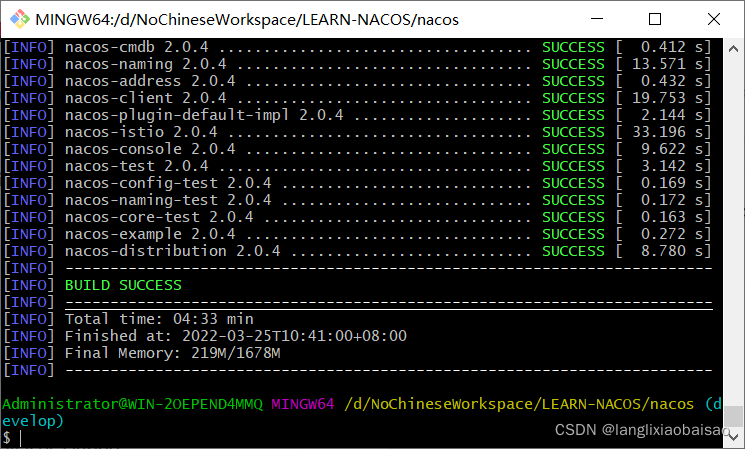Viewport: 745px width, 449px height.
Task: Click the 'nacos-core-test 2.0.4' module name
Action: (x=159, y=217)
